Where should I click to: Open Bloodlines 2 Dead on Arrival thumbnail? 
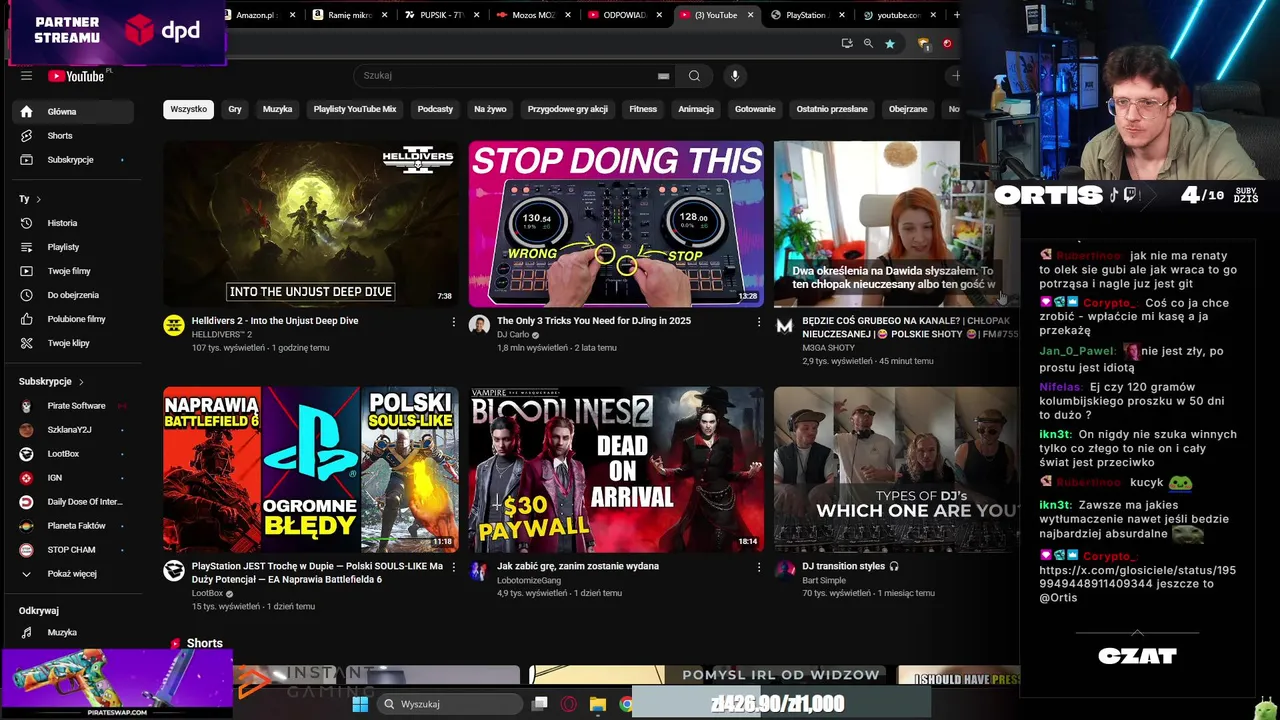(616, 469)
